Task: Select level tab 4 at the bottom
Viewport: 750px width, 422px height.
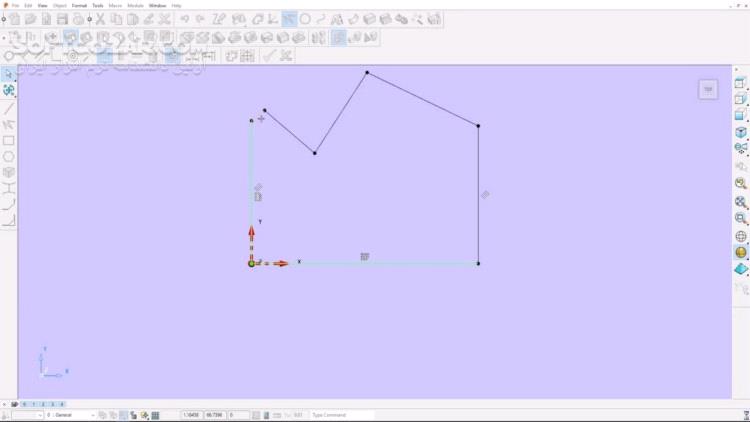Action: pos(62,404)
